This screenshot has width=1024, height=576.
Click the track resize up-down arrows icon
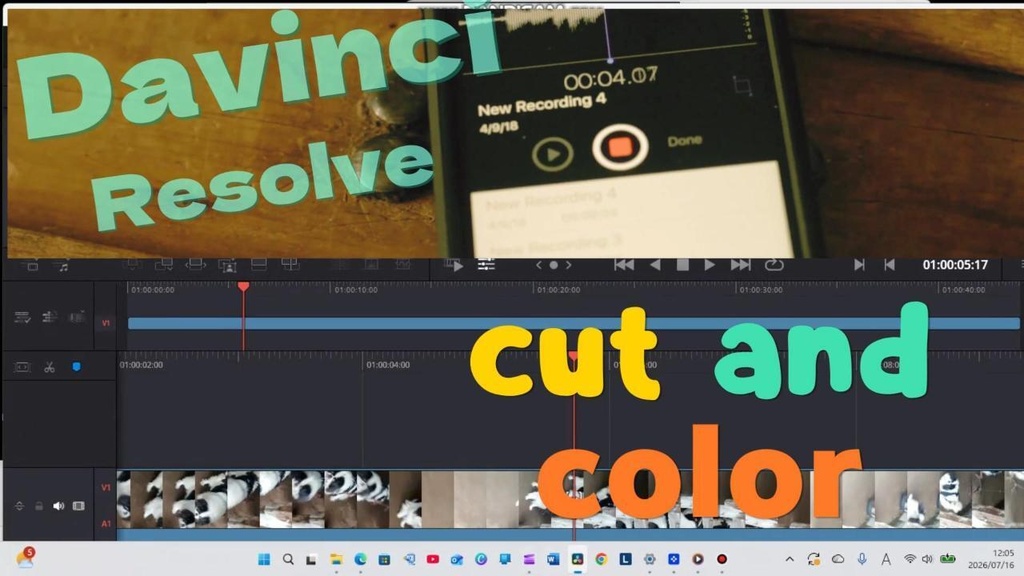19,506
